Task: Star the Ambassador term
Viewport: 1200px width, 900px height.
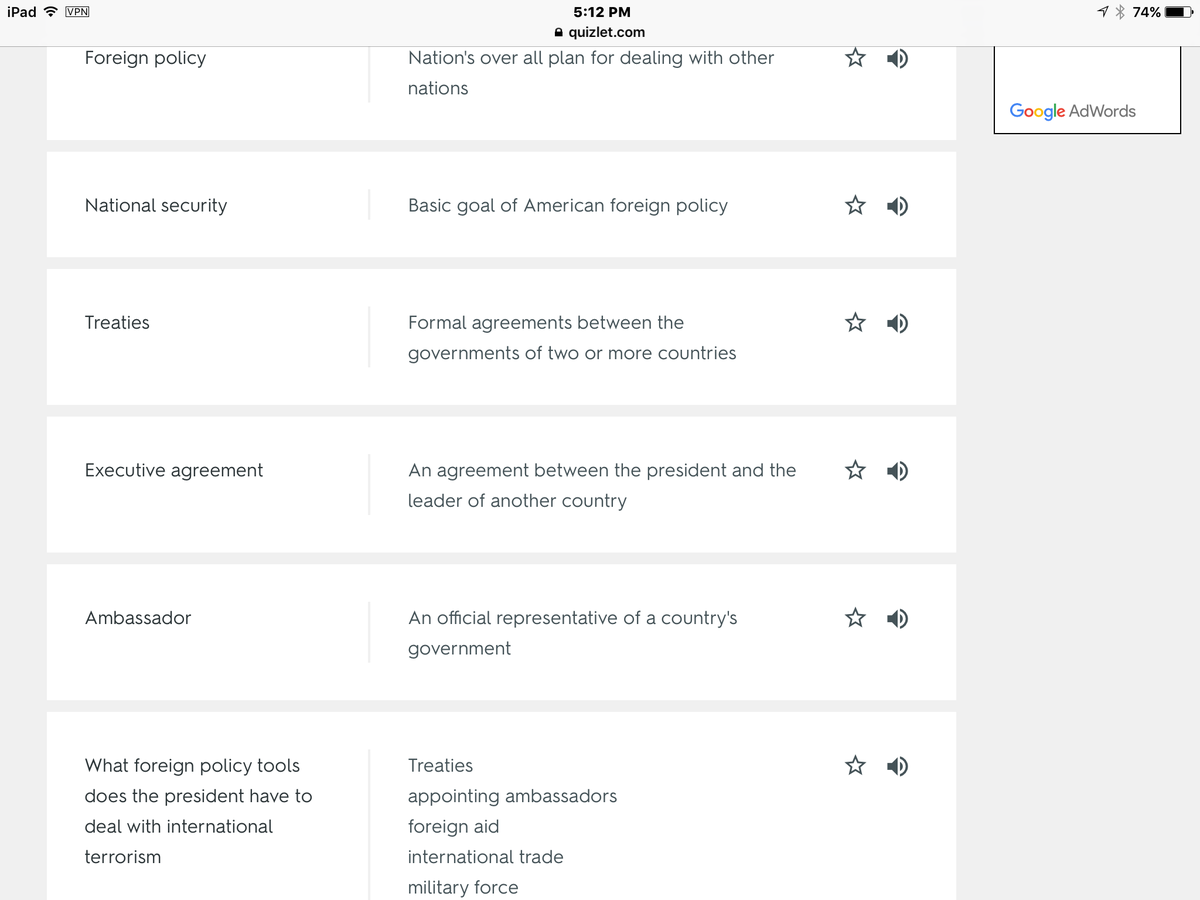Action: pyautogui.click(x=855, y=618)
